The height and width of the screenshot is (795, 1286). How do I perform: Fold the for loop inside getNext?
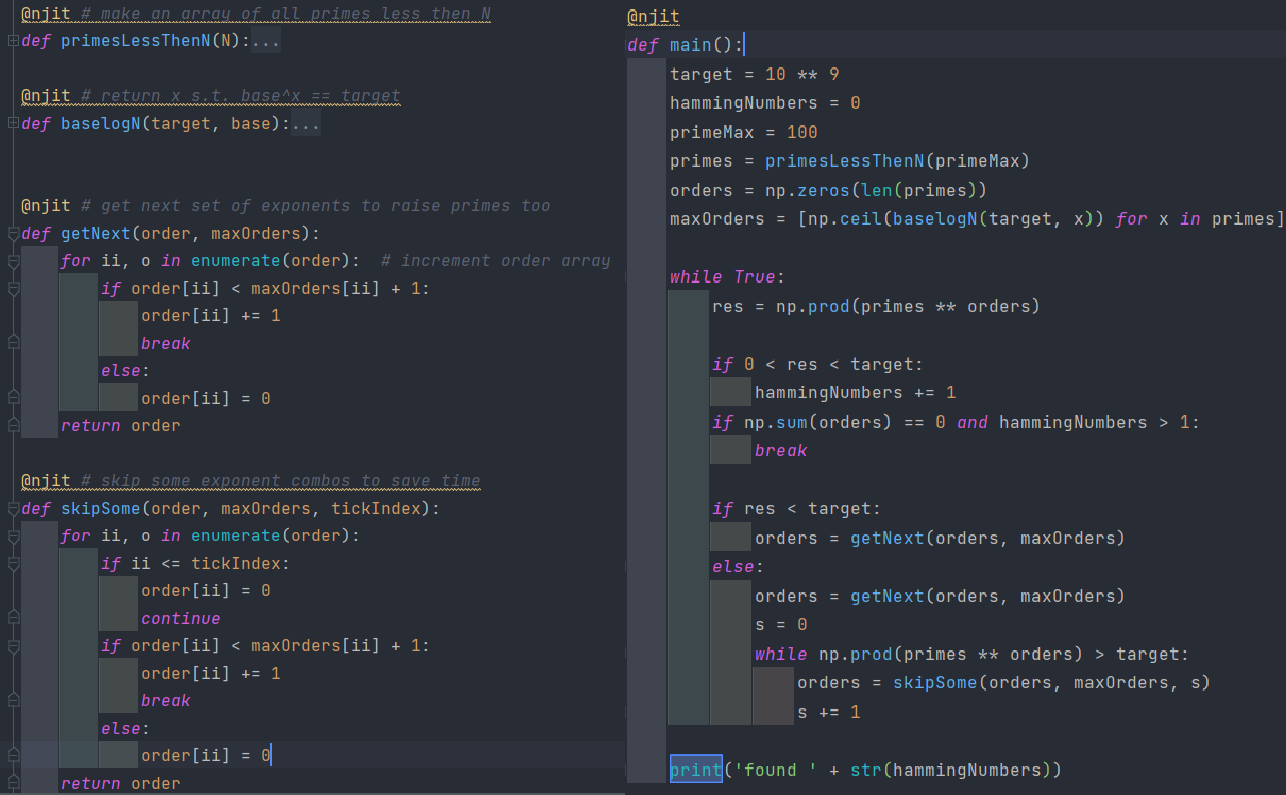point(12,262)
